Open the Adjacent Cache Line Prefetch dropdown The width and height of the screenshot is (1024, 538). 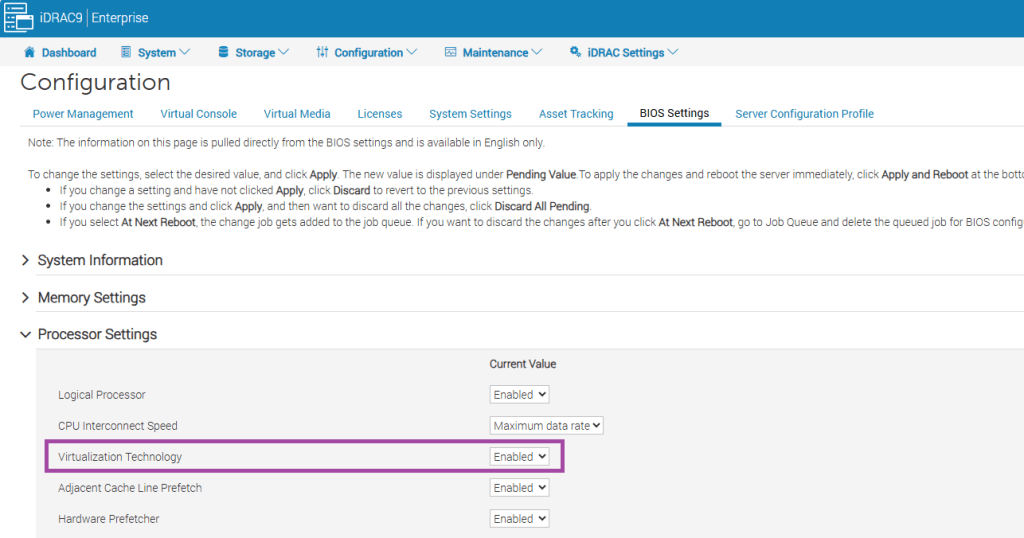519,488
